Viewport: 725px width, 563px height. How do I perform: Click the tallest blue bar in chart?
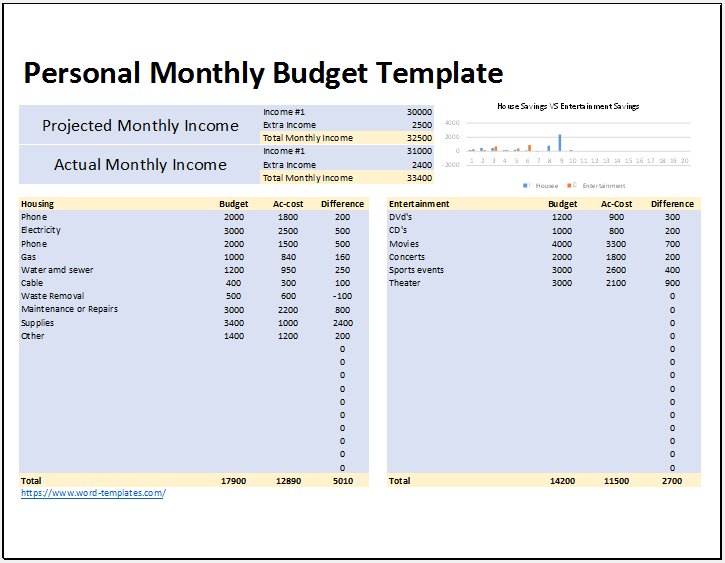559,142
